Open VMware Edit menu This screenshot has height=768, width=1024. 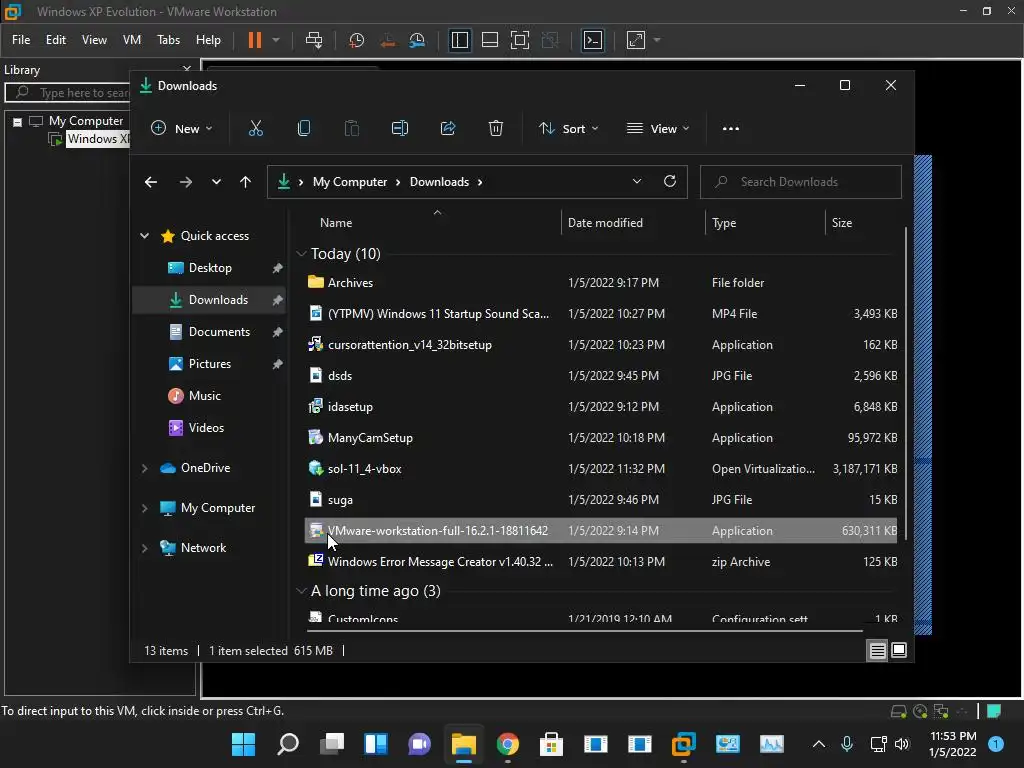[56, 40]
